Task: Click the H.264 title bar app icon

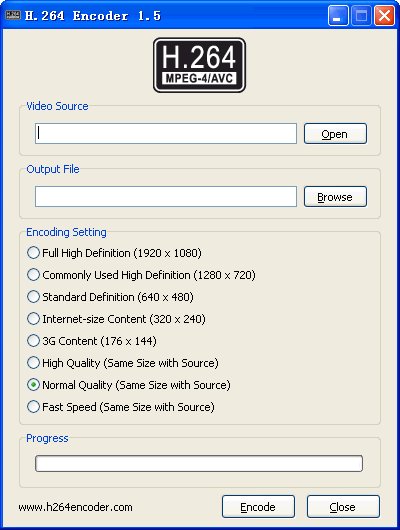Action: coord(13,15)
